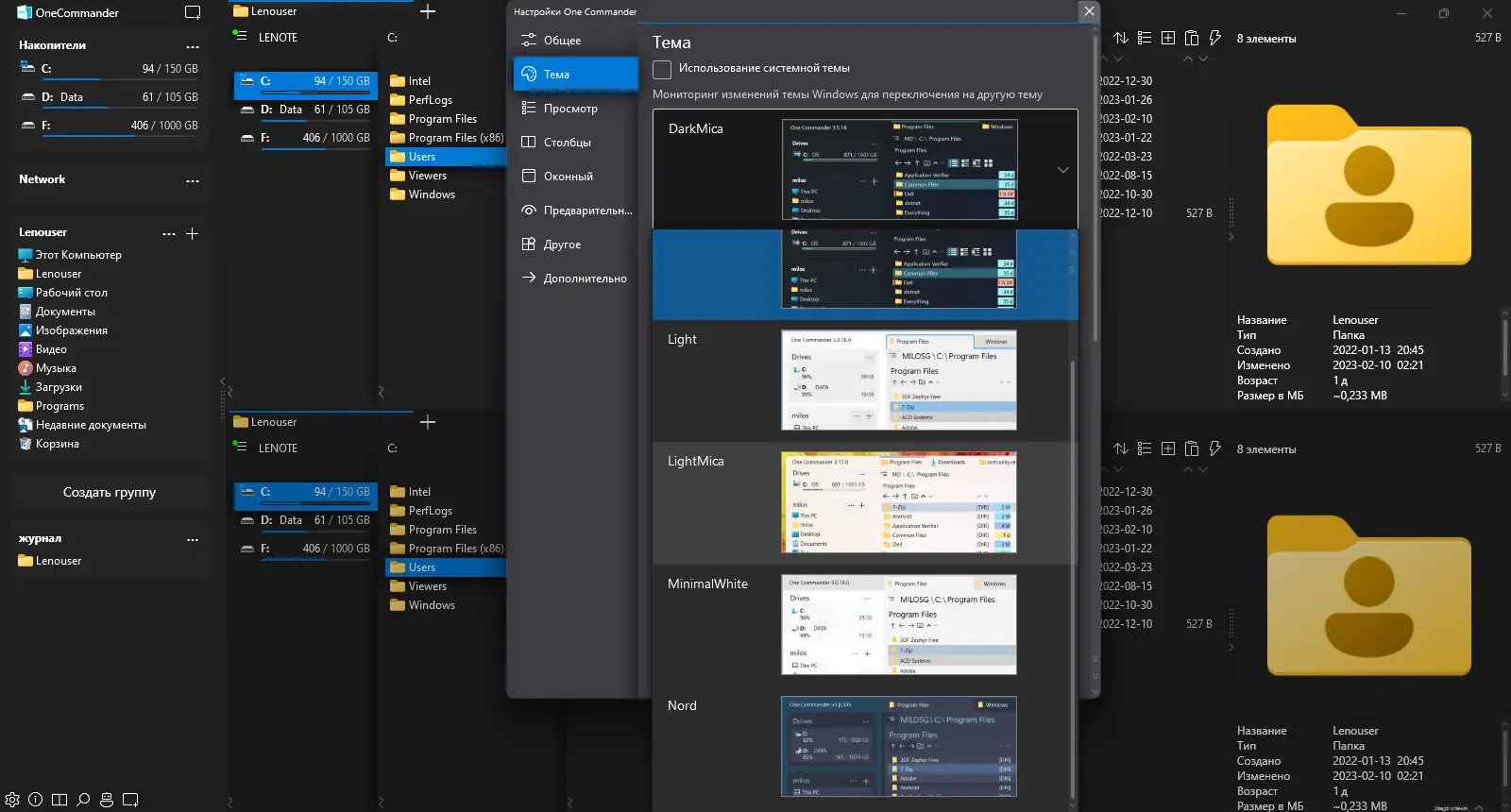Add a new tab in the lower pane
This screenshot has width=1511, height=812.
click(x=428, y=422)
